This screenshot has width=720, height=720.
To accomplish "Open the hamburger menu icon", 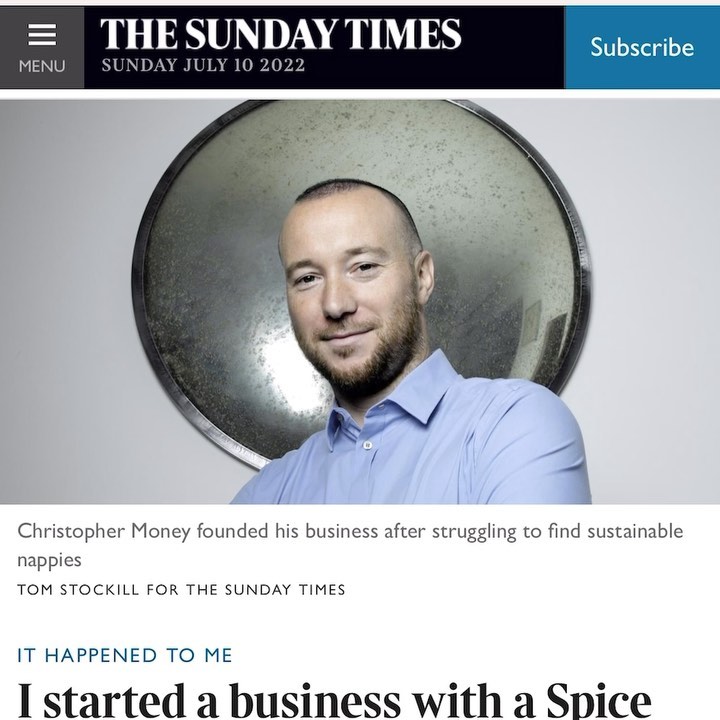I will click(41, 35).
